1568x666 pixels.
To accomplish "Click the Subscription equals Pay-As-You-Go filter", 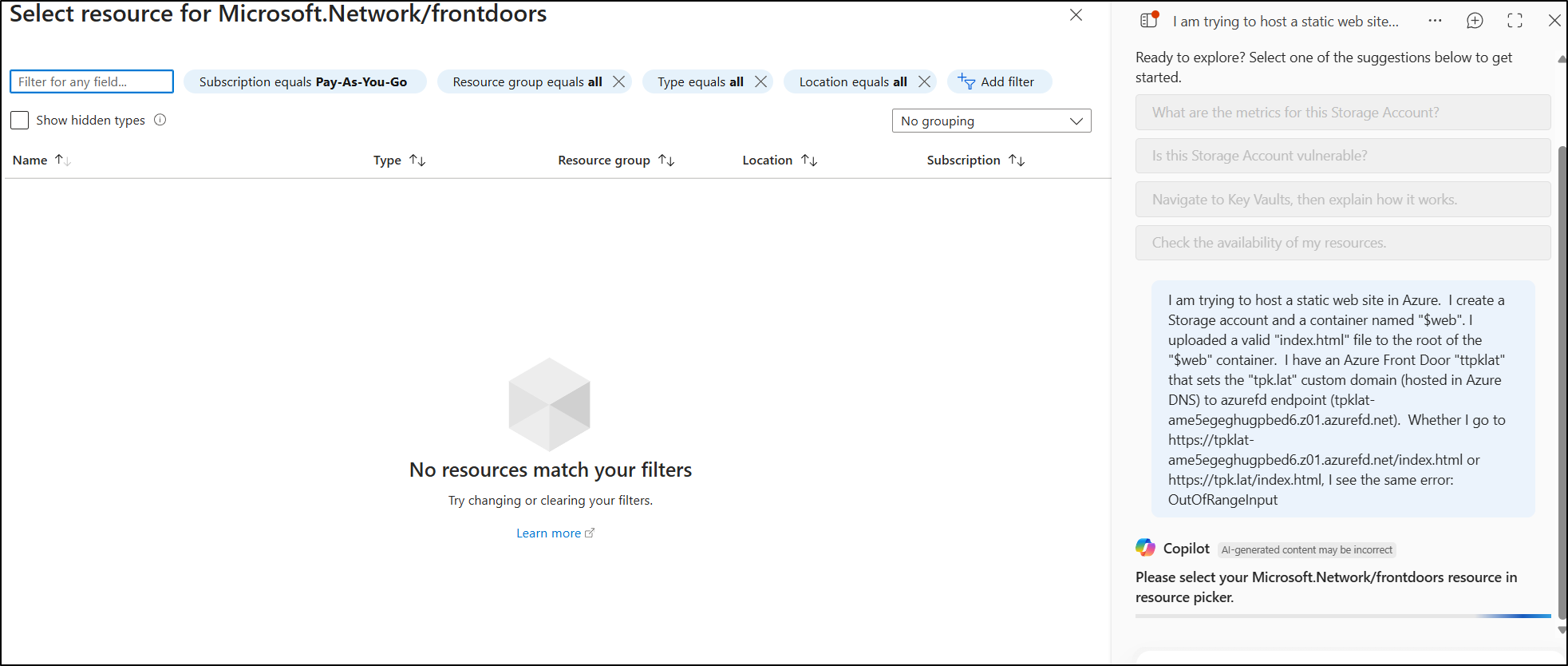I will [x=303, y=81].
